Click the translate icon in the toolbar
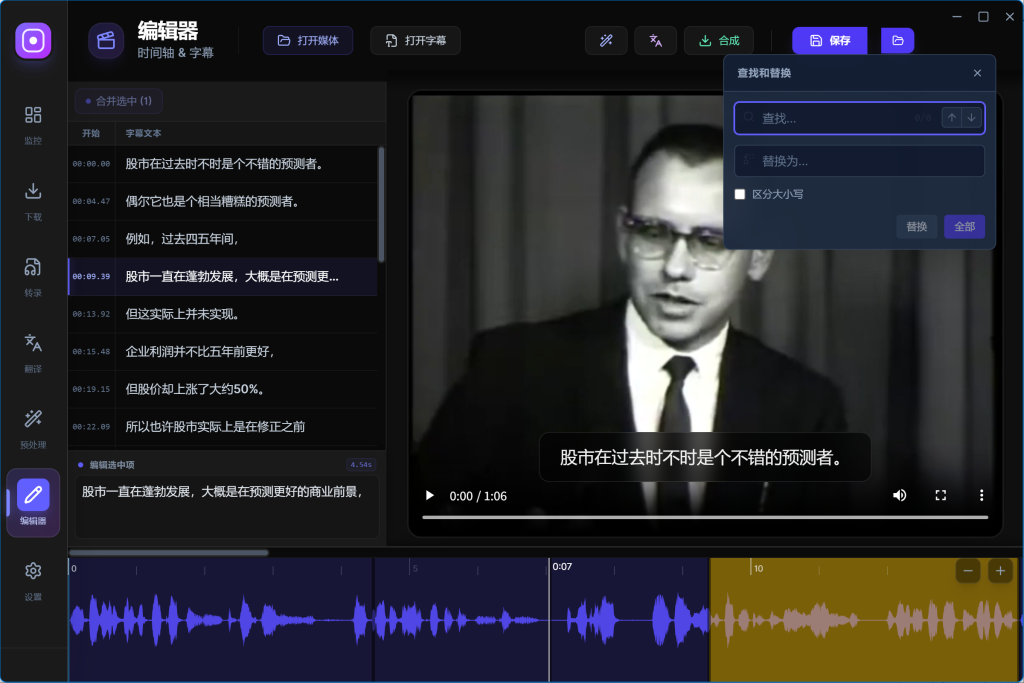1024x683 pixels. (x=655, y=40)
